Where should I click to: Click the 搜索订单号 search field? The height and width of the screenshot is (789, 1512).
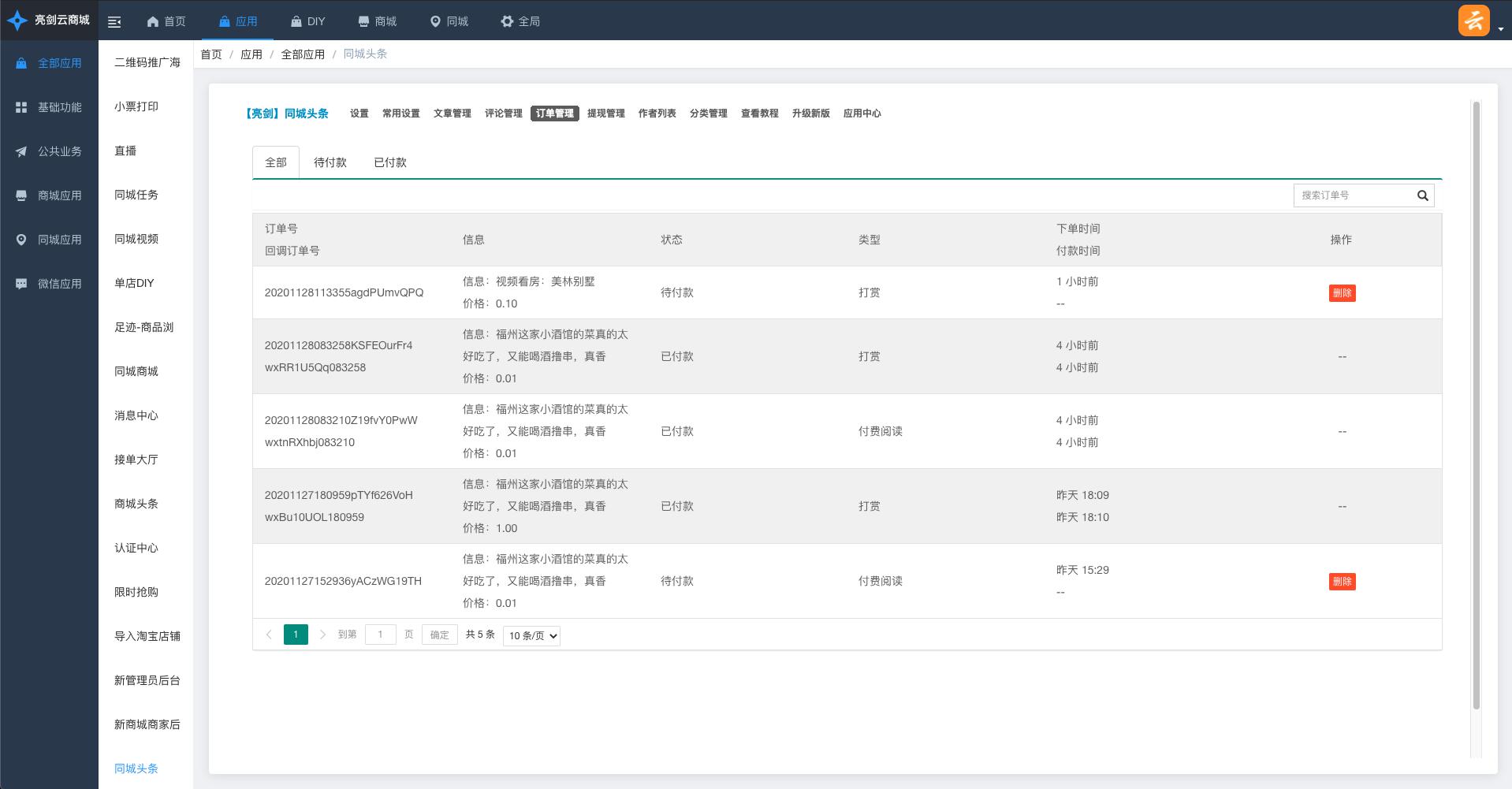[x=1353, y=195]
